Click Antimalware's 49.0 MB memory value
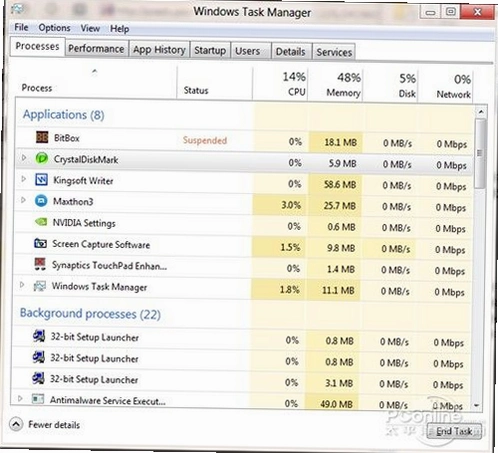Image resolution: width=498 pixels, height=453 pixels. tap(336, 404)
